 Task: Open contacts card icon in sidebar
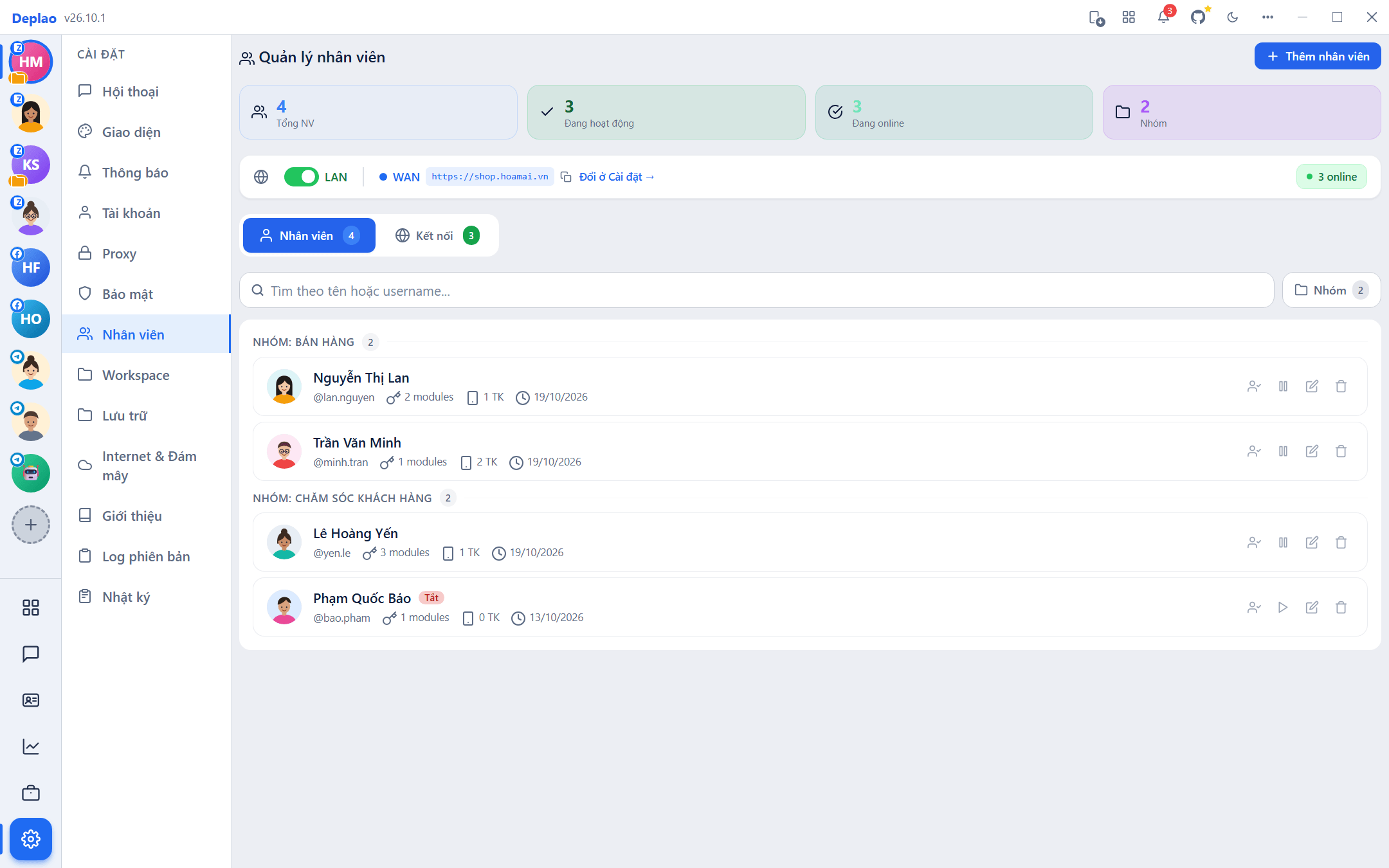tap(31, 700)
